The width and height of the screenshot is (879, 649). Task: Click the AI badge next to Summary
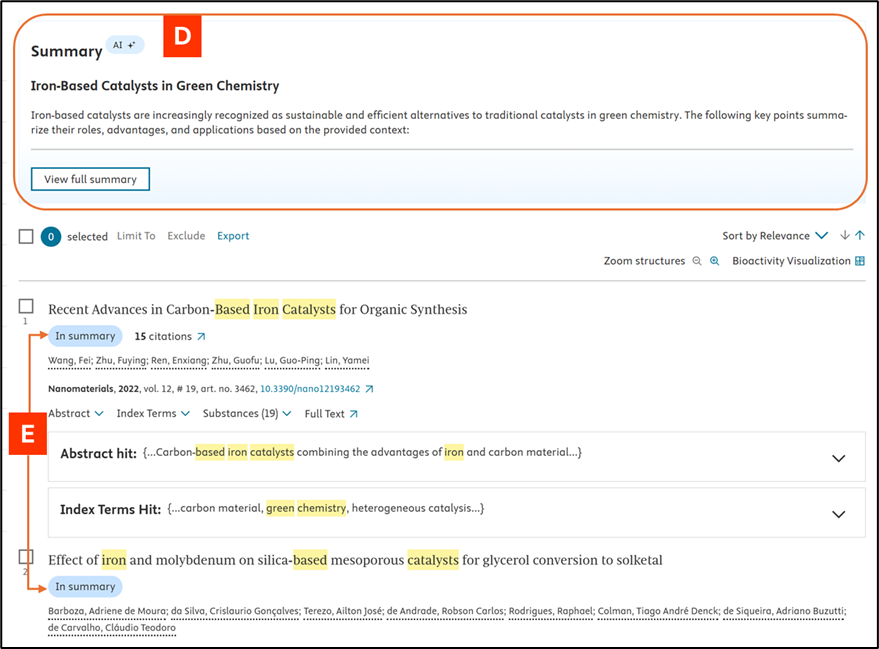tap(125, 45)
